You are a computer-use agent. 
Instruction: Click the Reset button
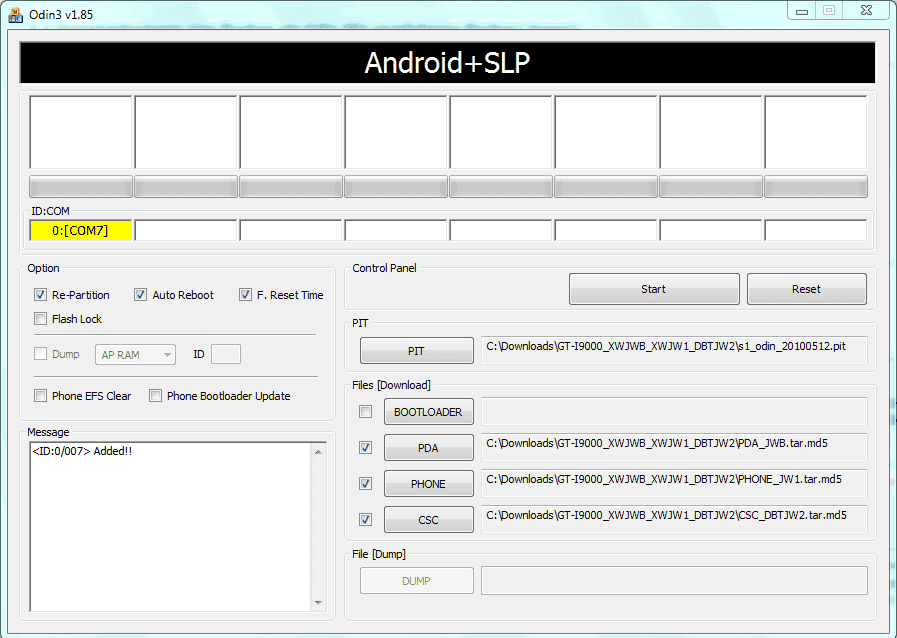(807, 289)
